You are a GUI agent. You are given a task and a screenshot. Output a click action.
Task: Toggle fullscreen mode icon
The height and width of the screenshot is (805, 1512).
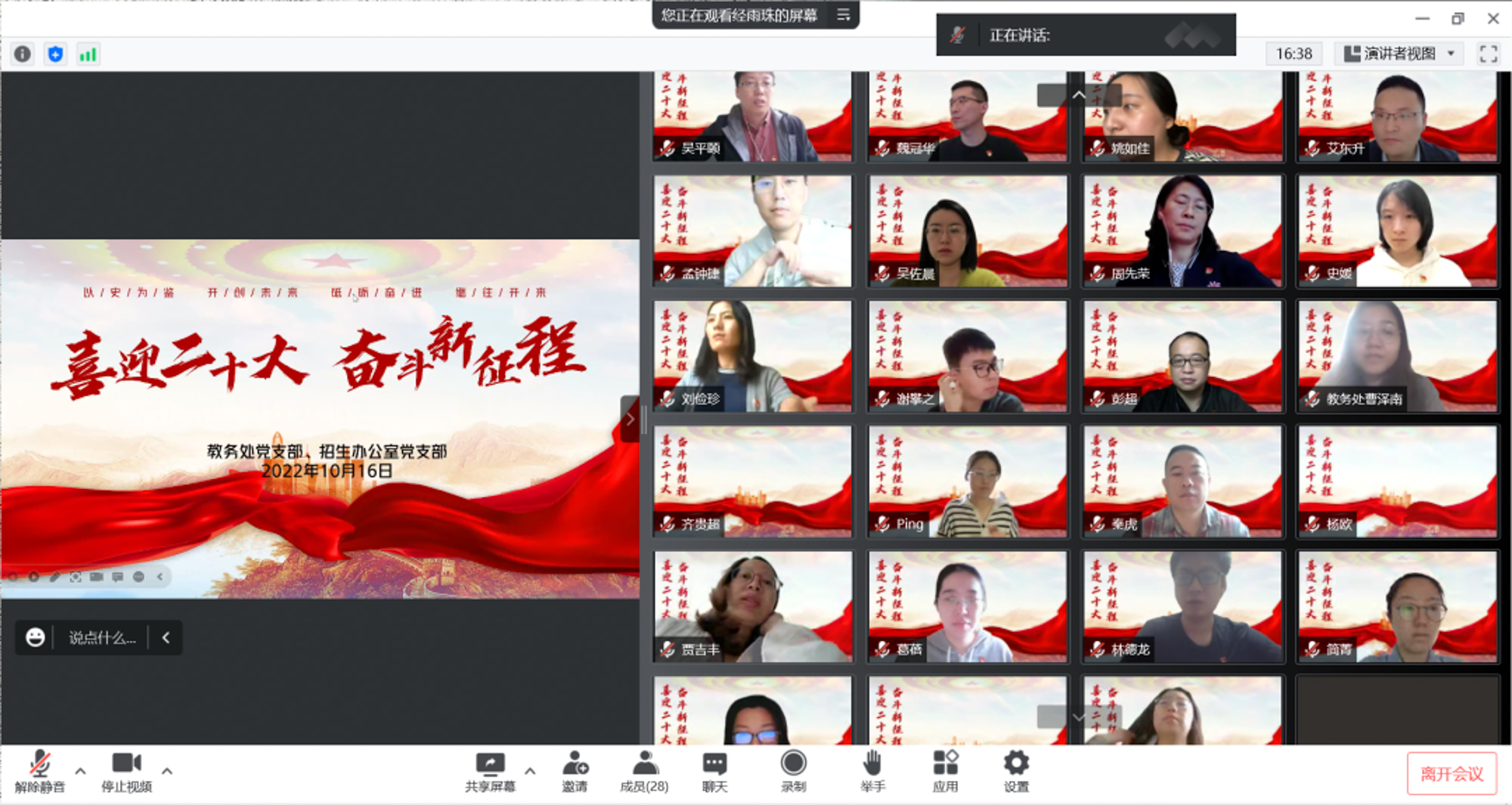[x=1488, y=54]
